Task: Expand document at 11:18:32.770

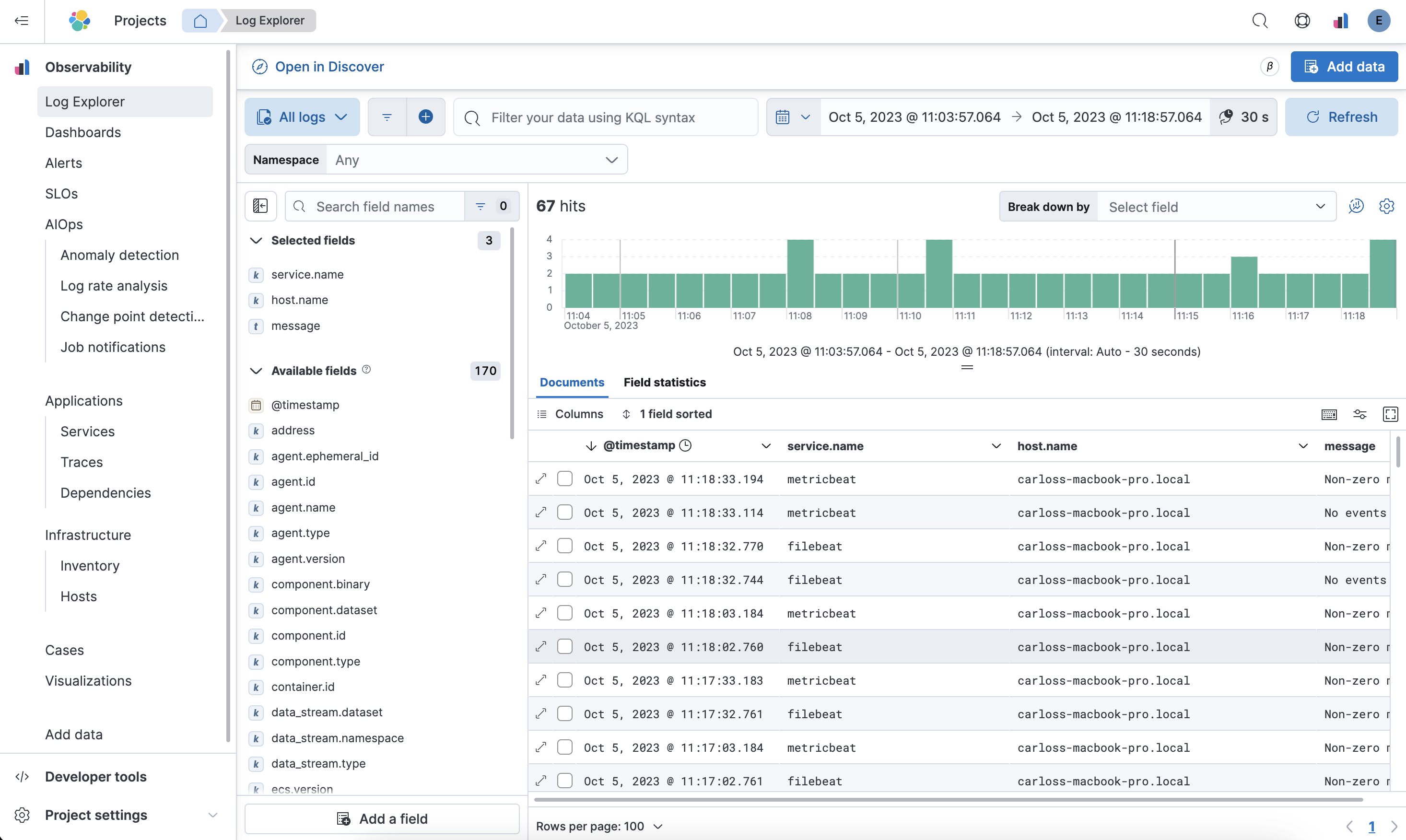Action: [541, 546]
